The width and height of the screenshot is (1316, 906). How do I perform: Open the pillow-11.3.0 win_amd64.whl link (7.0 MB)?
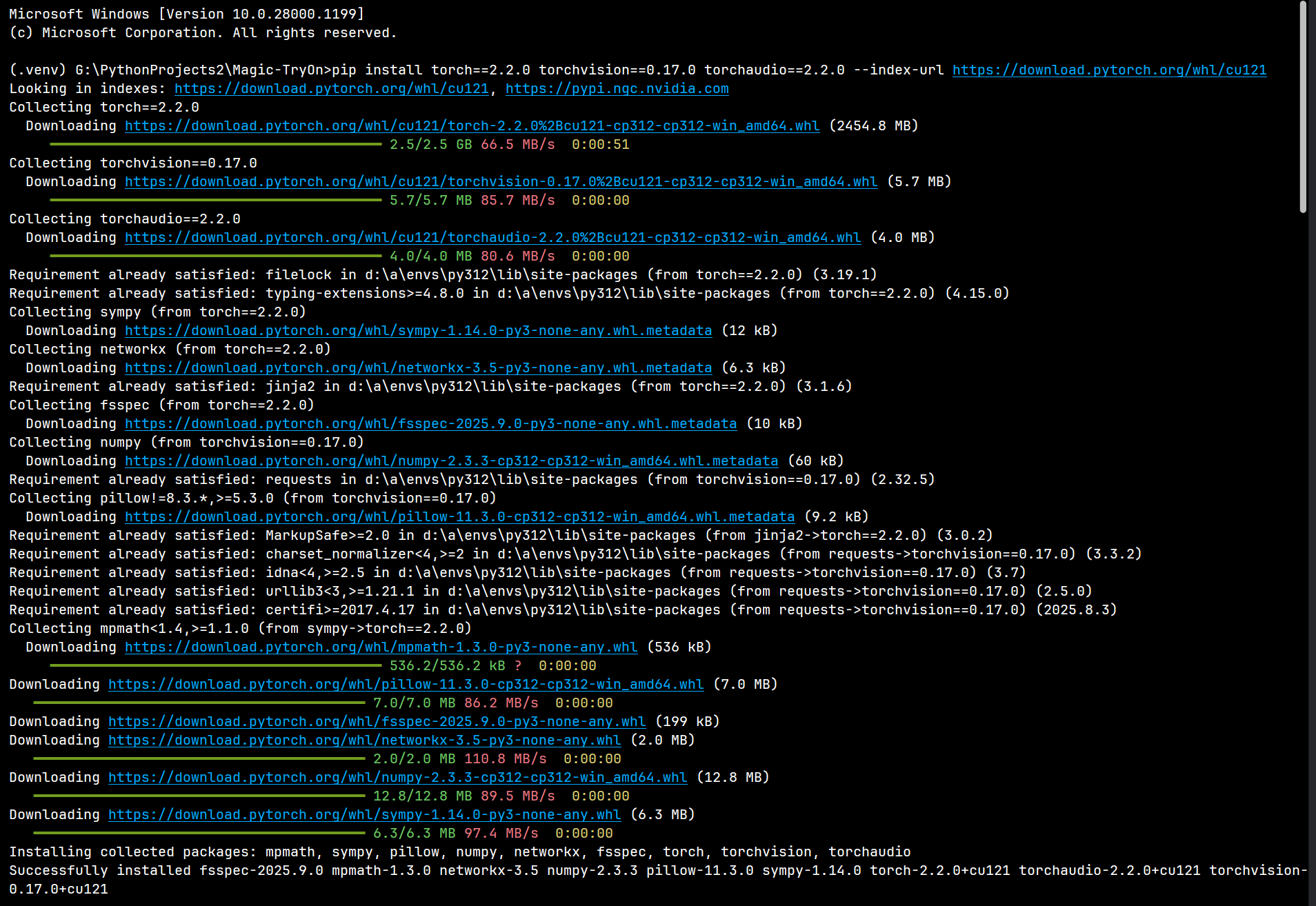[406, 684]
